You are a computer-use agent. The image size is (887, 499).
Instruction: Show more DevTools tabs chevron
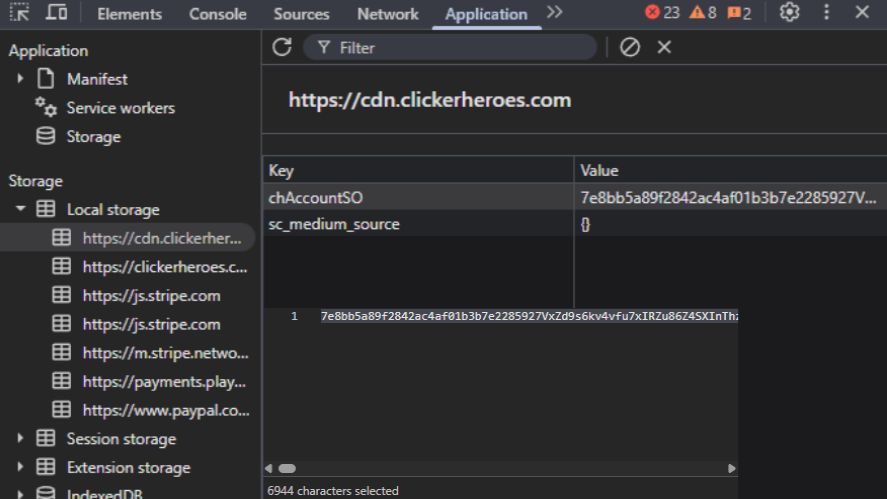[555, 12]
